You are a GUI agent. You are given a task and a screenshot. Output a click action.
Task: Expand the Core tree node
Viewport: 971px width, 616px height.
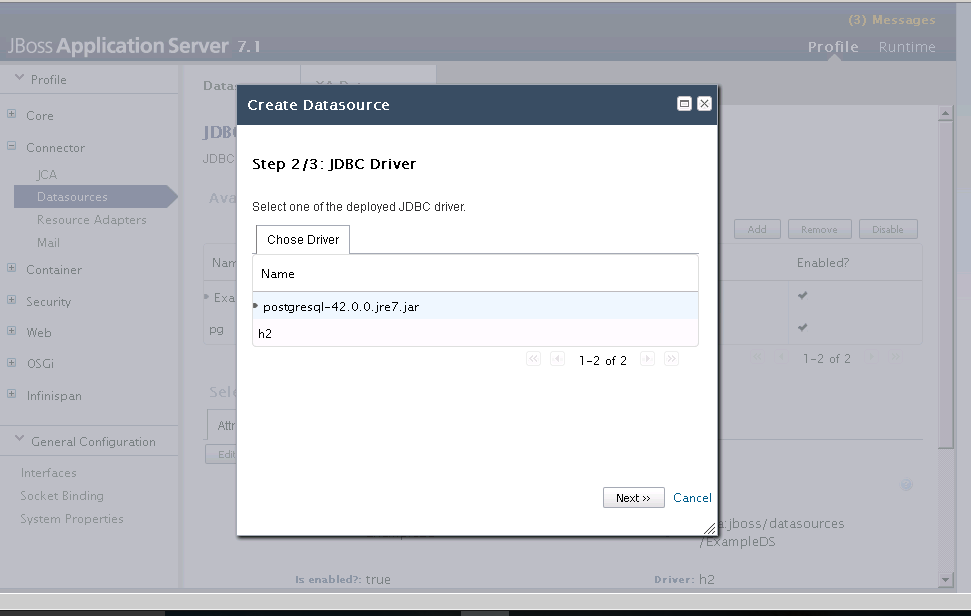(x=12, y=115)
